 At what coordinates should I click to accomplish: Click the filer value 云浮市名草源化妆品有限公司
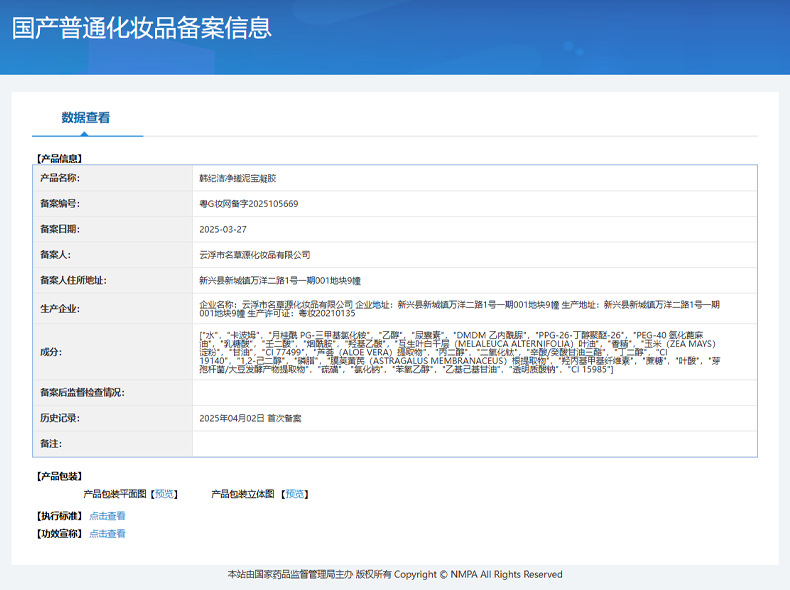(x=254, y=255)
